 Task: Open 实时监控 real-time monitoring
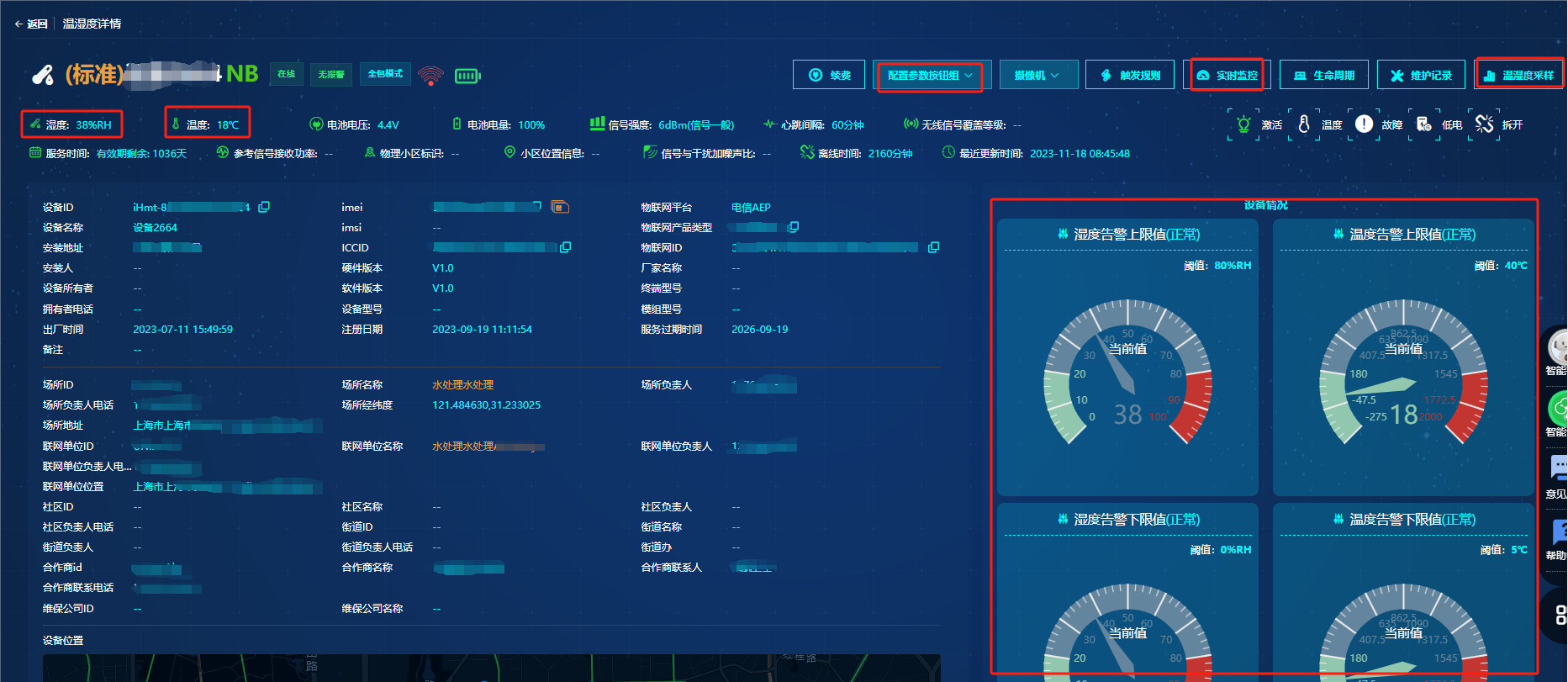(1227, 75)
